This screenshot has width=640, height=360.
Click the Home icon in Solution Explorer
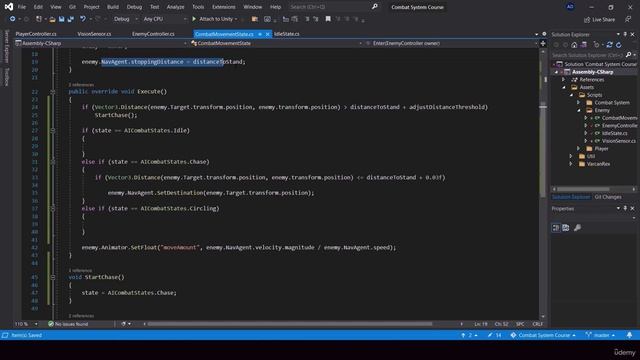point(574,45)
